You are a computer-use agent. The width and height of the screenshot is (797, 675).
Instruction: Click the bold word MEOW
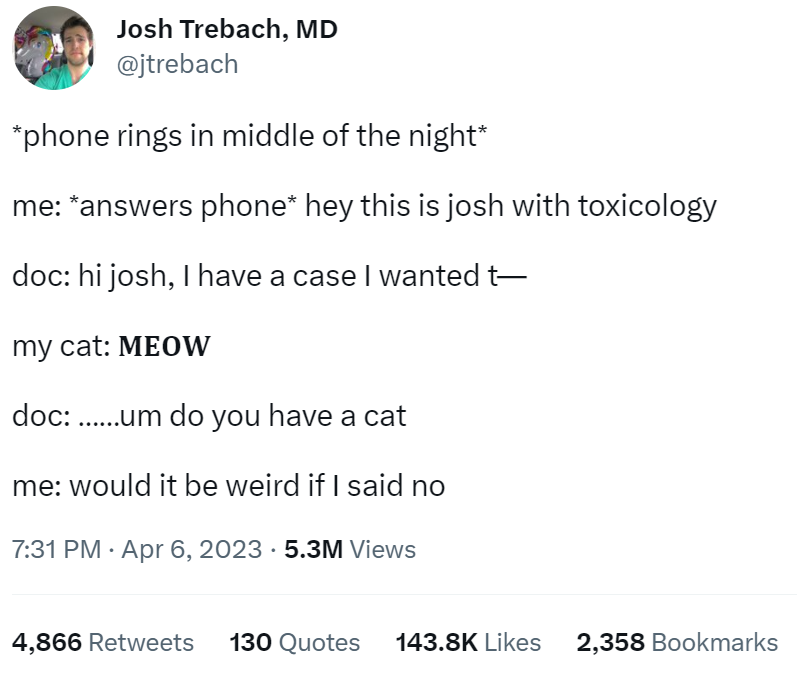point(164,346)
